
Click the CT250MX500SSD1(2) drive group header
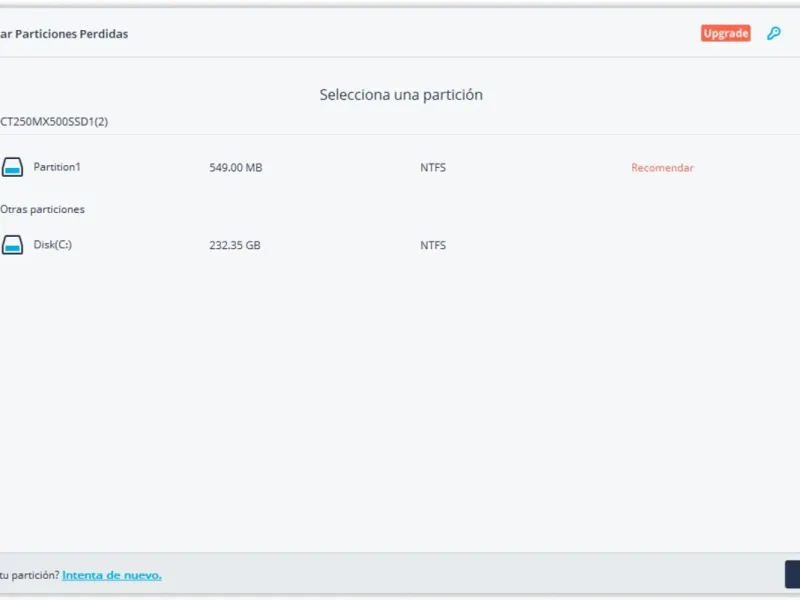54,122
